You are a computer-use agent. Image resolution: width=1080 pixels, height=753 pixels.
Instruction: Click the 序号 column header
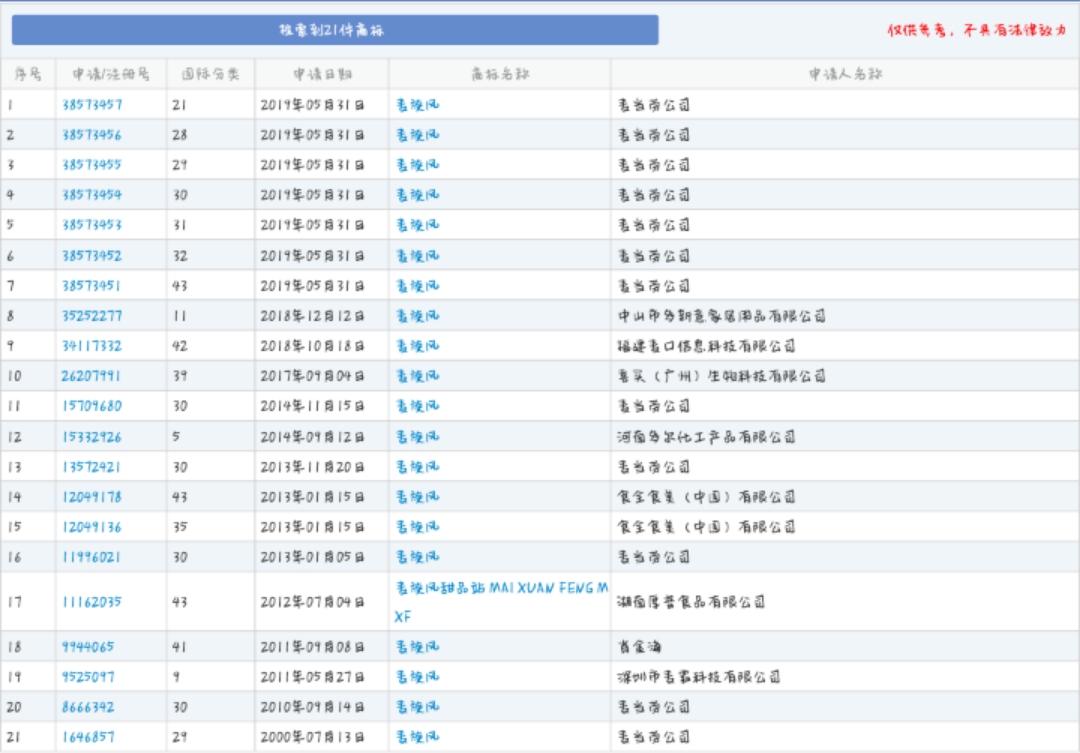tap(28, 74)
